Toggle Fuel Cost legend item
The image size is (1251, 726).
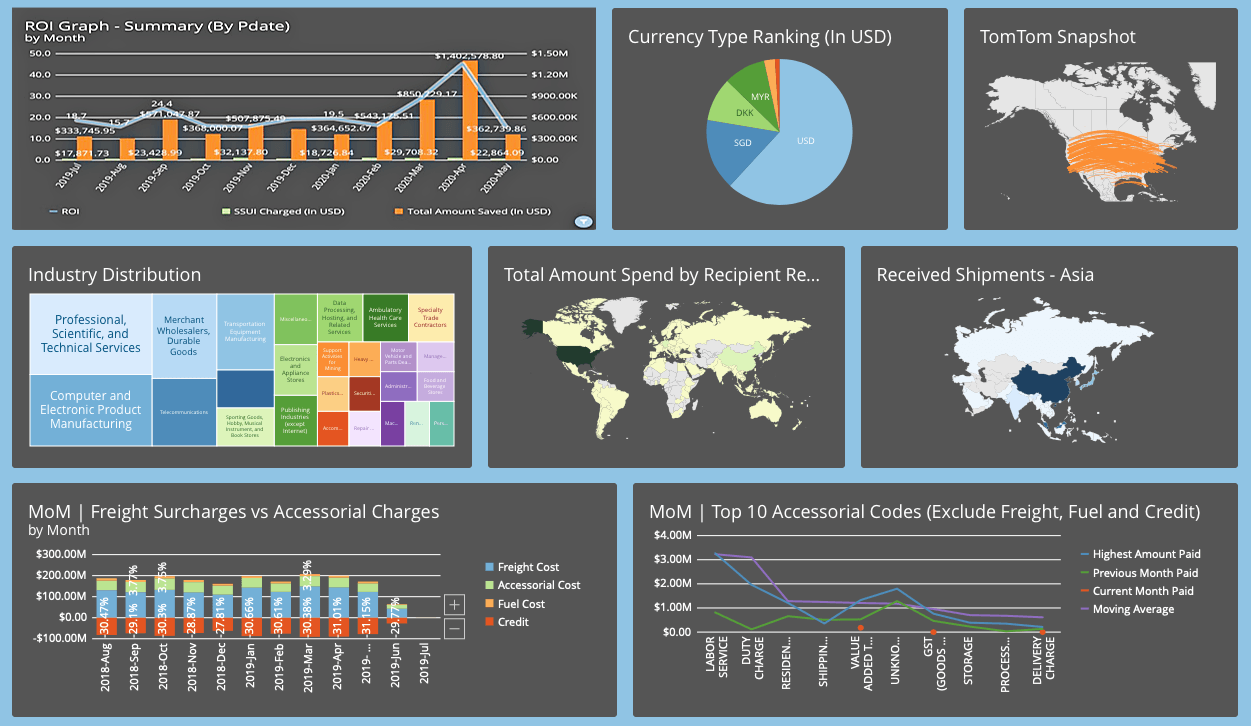520,604
